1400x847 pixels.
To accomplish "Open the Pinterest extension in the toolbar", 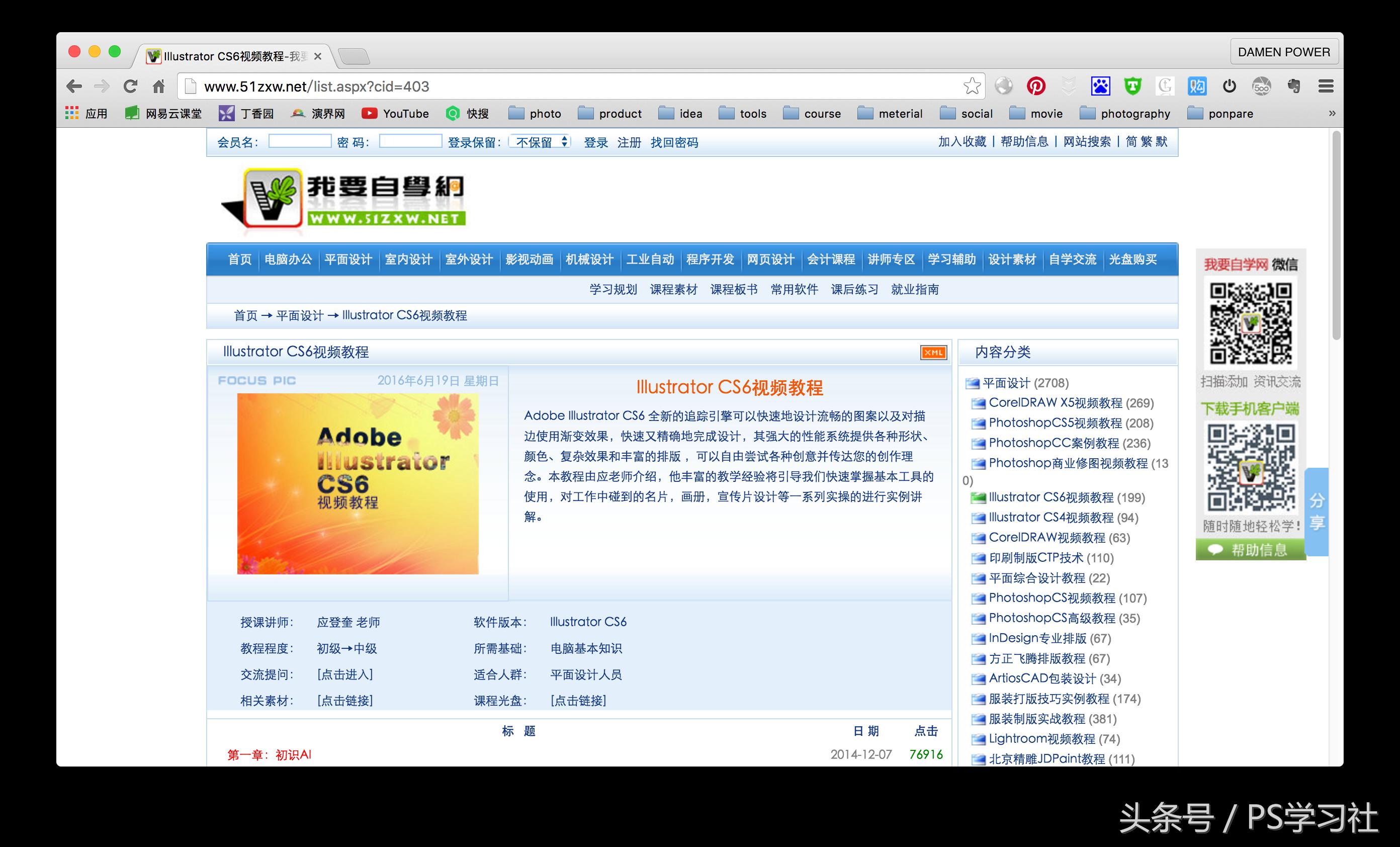I will tap(1035, 86).
